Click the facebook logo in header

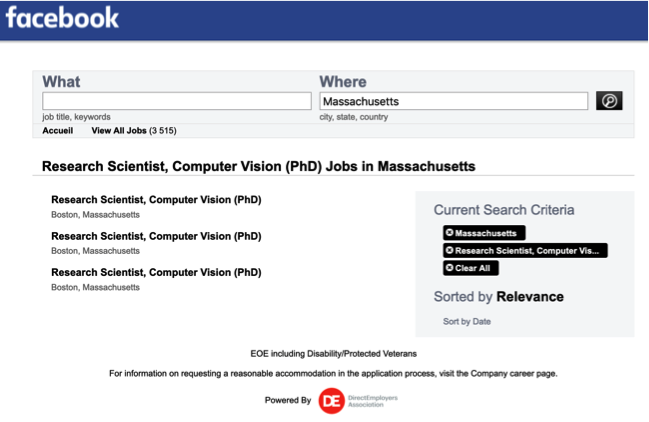click(x=62, y=18)
